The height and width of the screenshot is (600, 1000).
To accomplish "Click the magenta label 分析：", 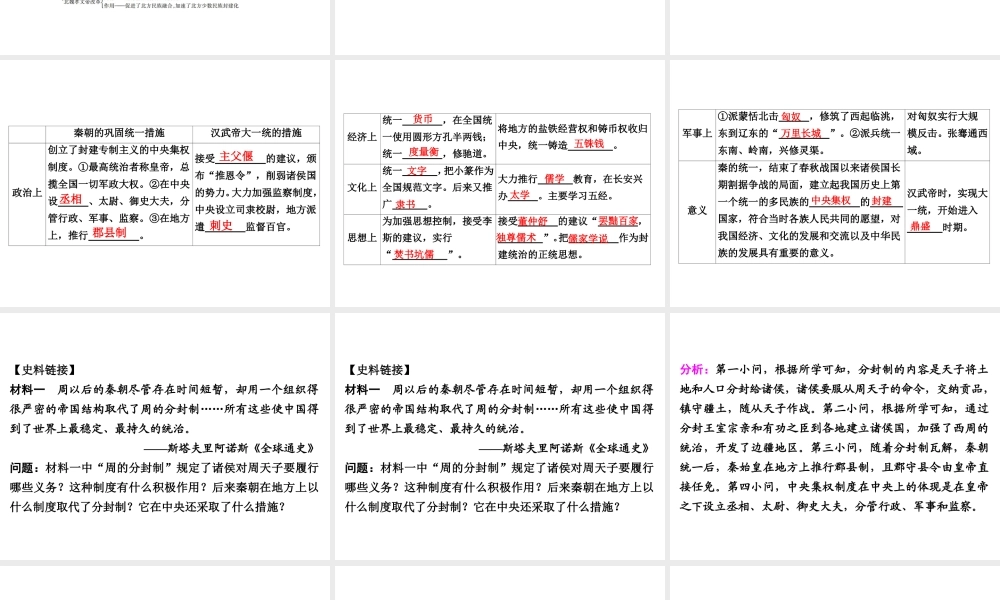I will tap(695, 369).
